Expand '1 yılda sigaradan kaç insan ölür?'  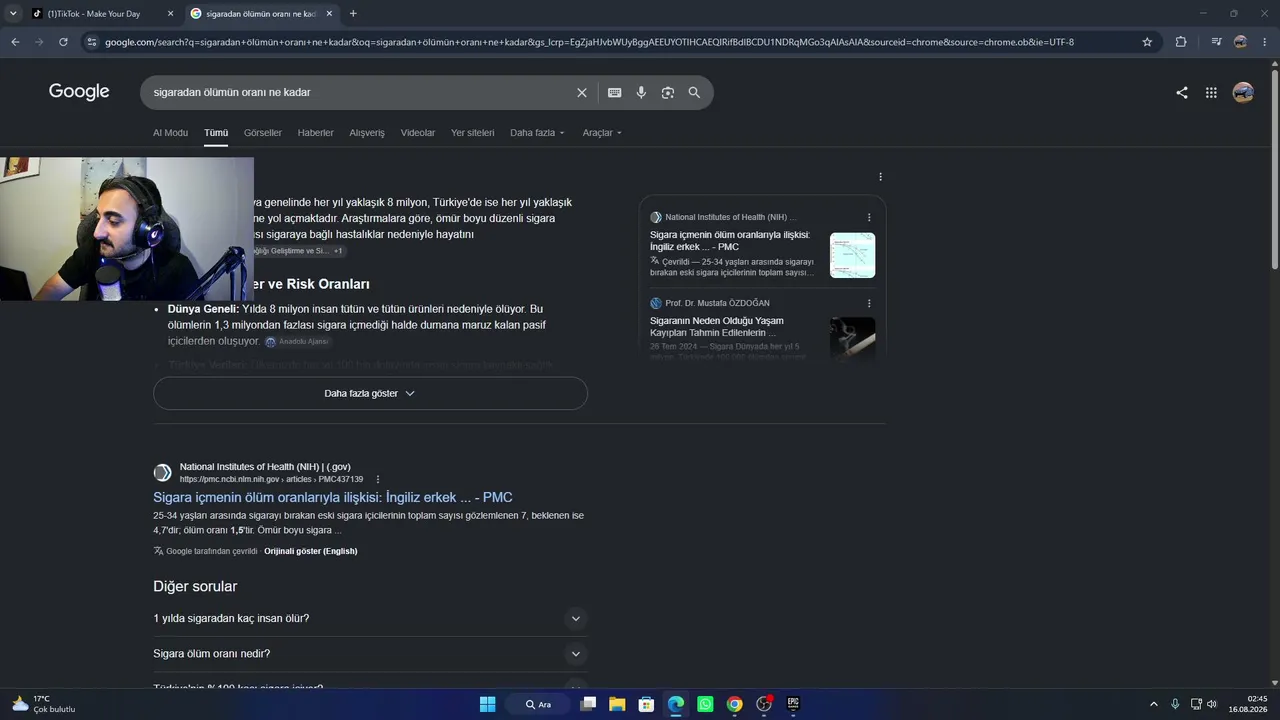click(370, 619)
